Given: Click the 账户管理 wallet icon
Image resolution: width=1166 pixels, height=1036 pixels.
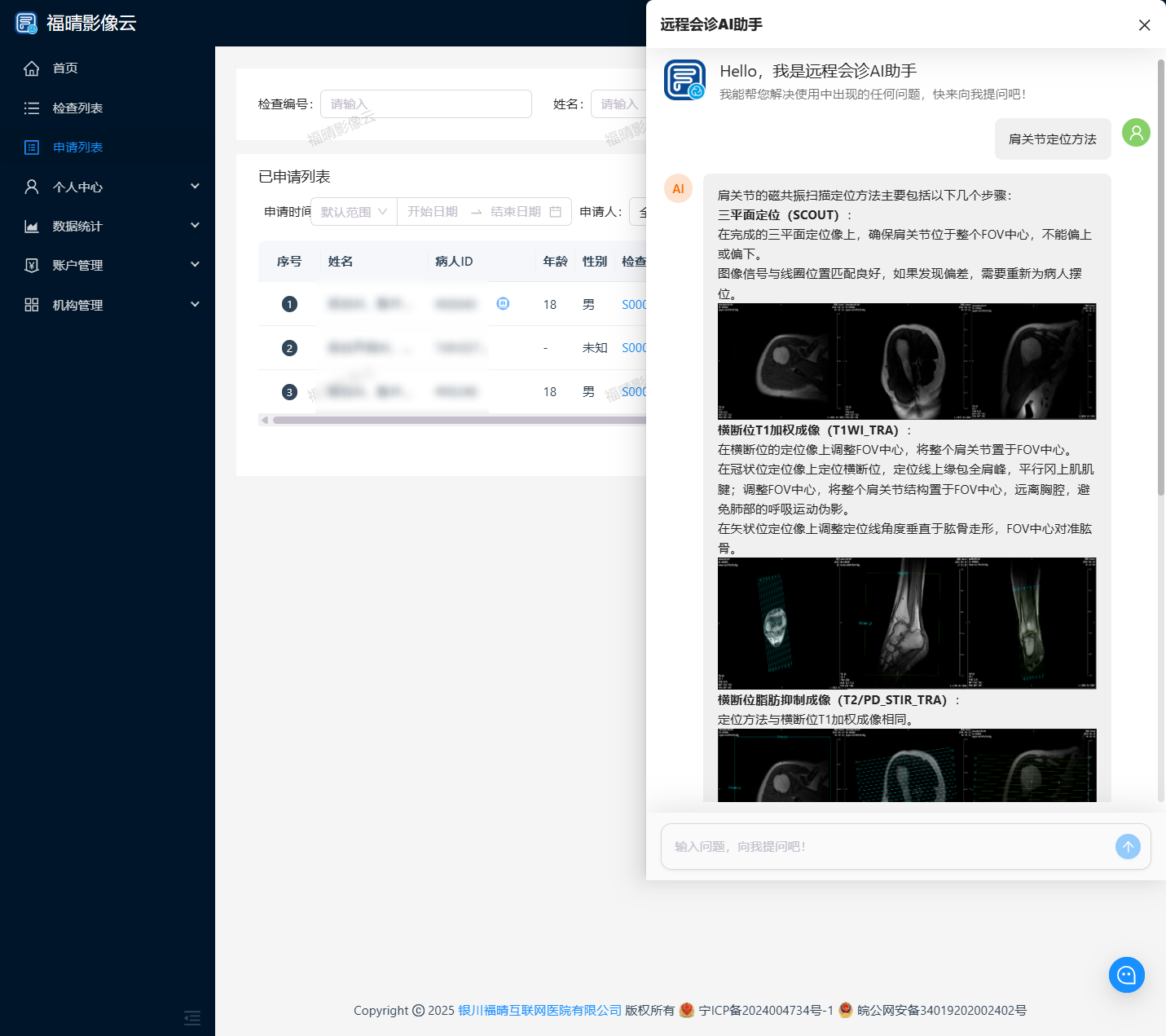Looking at the screenshot, I should pyautogui.click(x=31, y=265).
